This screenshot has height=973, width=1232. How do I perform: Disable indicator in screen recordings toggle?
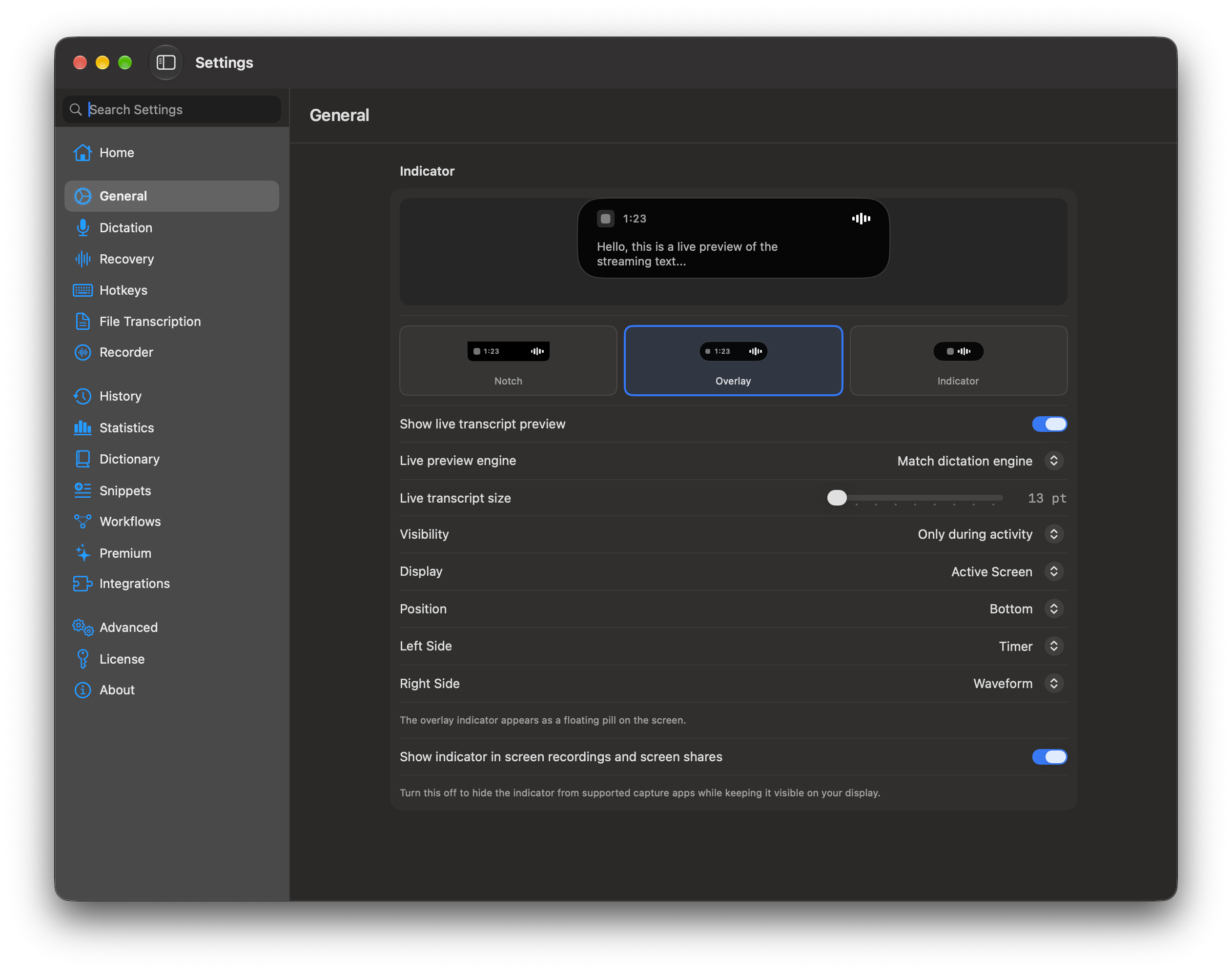(1049, 756)
